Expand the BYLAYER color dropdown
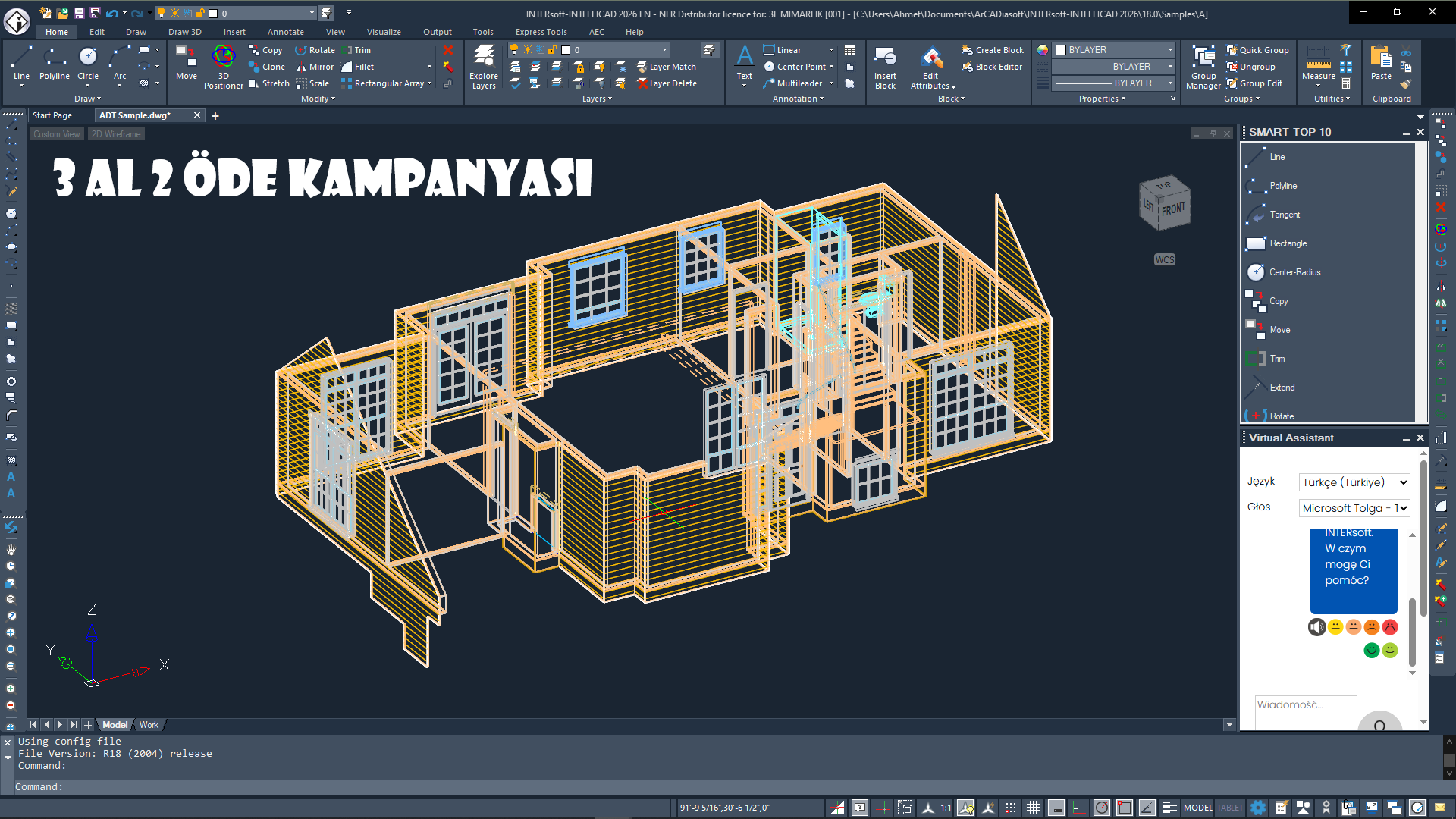 pos(1170,50)
